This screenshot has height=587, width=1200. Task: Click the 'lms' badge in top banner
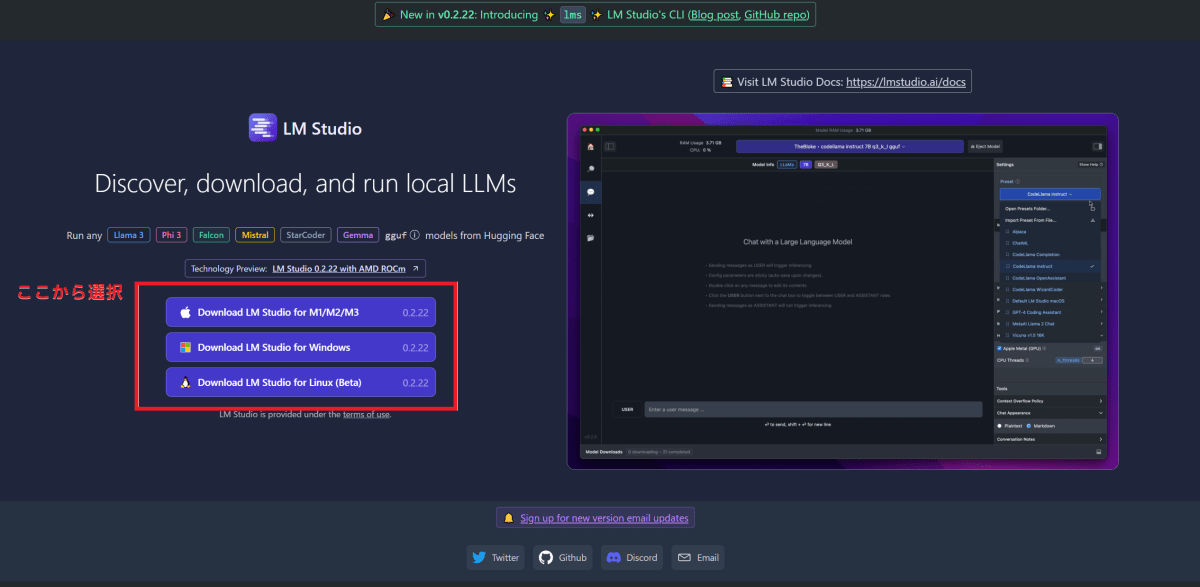click(x=572, y=15)
